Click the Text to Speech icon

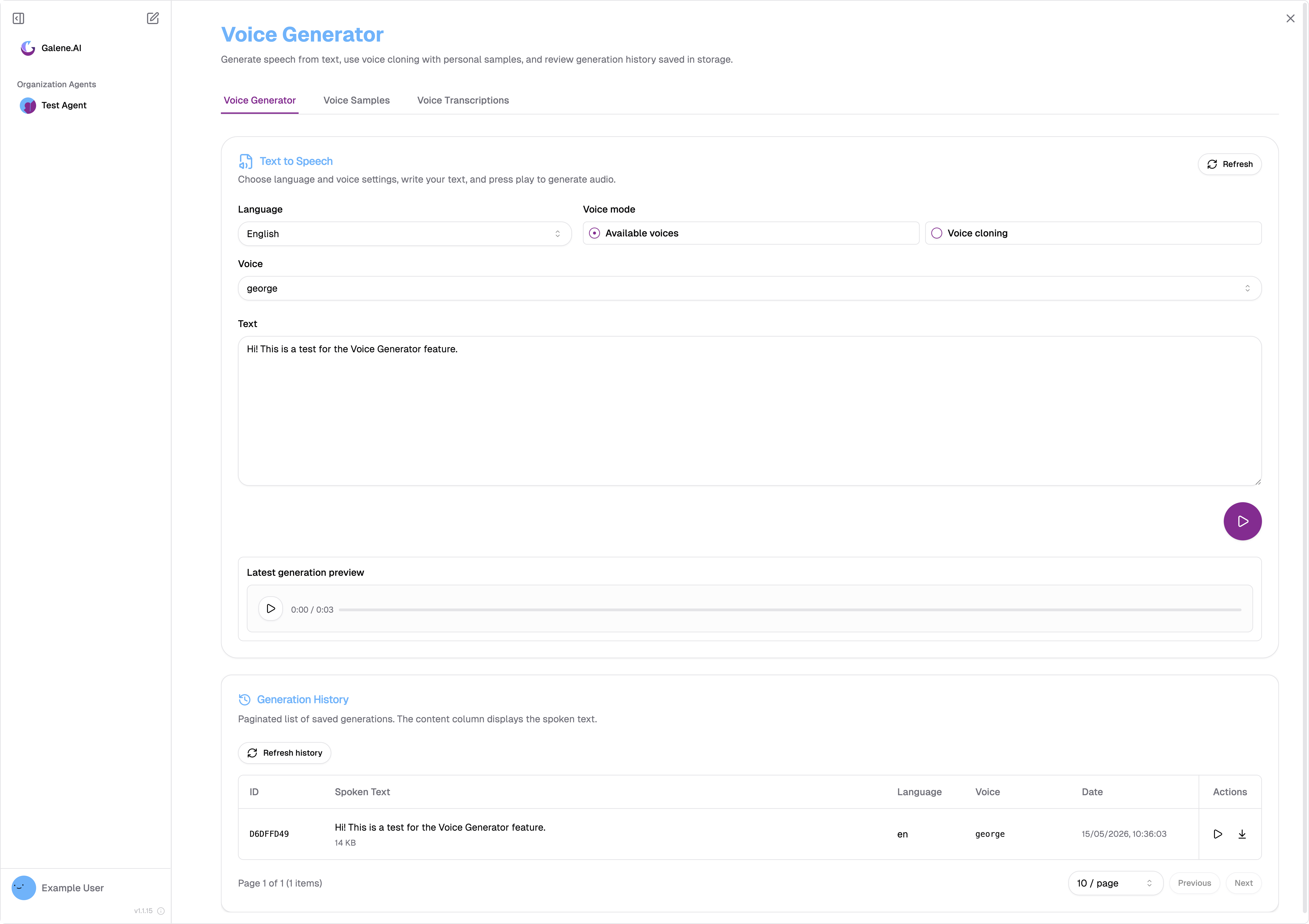[x=245, y=162]
